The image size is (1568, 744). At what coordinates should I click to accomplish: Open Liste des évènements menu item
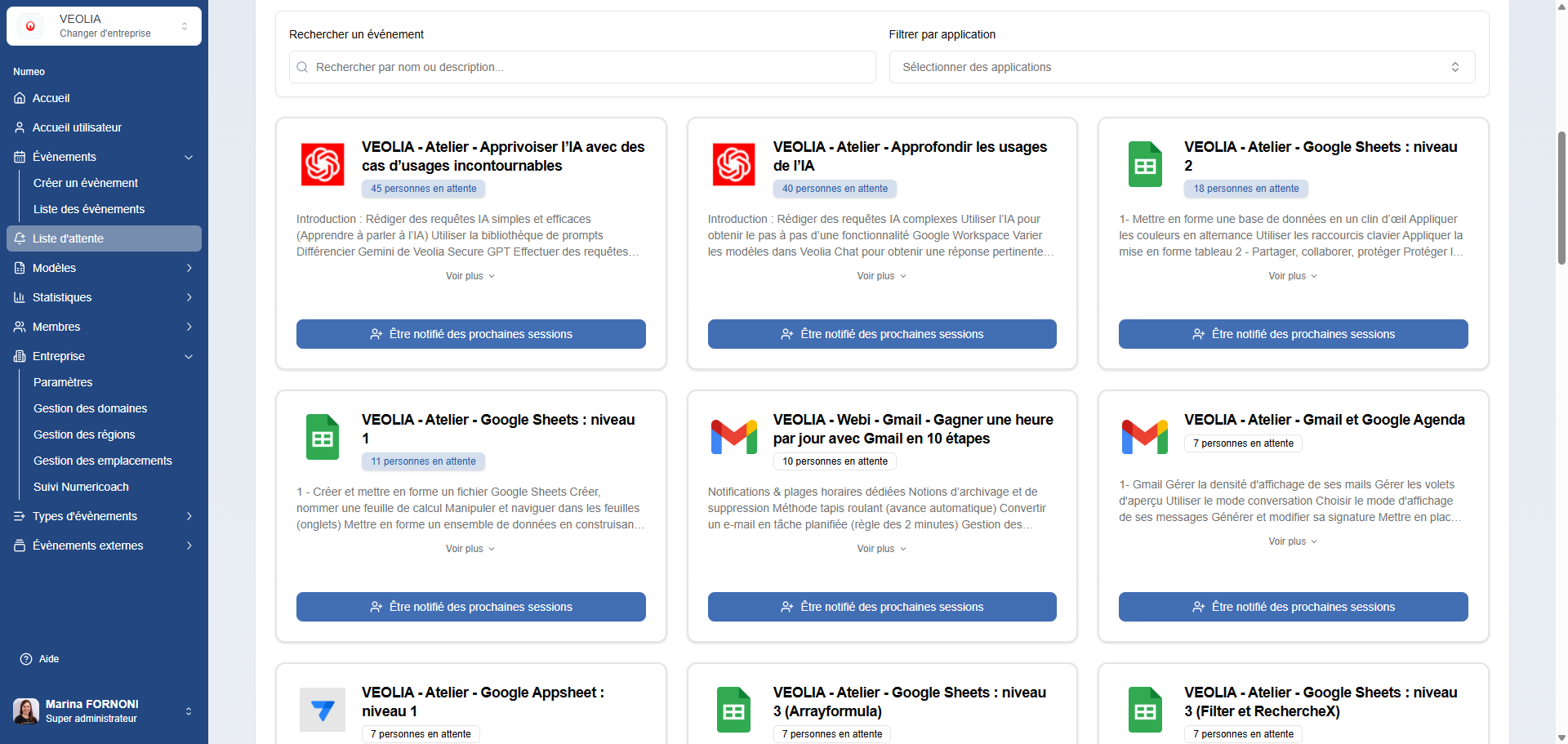(89, 209)
